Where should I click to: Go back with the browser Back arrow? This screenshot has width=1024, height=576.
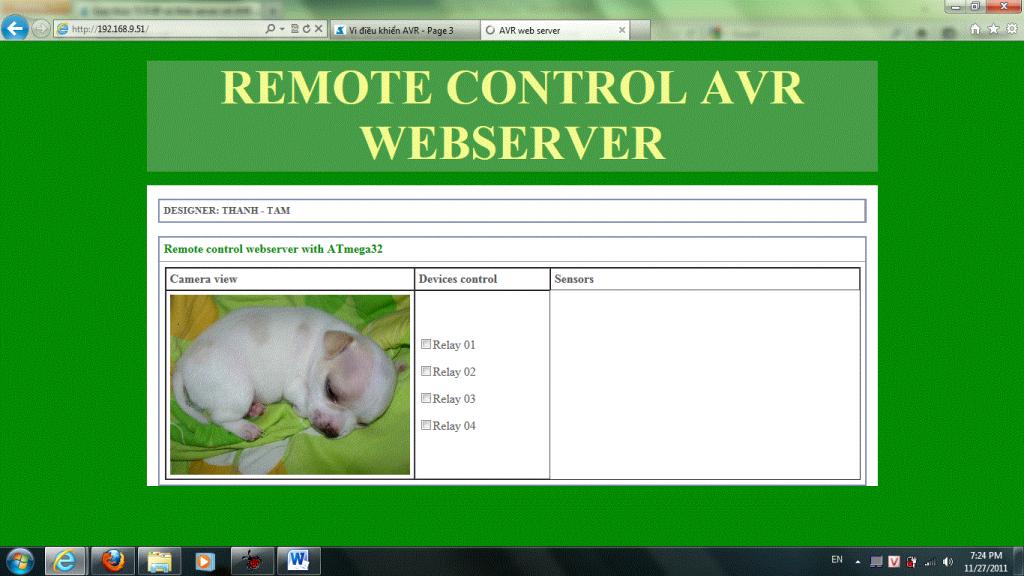14,28
